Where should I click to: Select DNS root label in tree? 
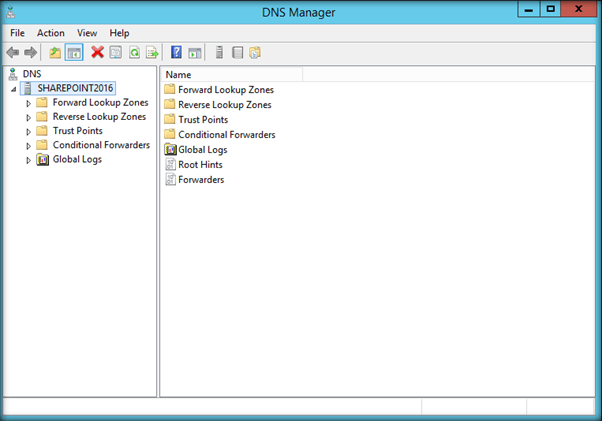coord(32,74)
